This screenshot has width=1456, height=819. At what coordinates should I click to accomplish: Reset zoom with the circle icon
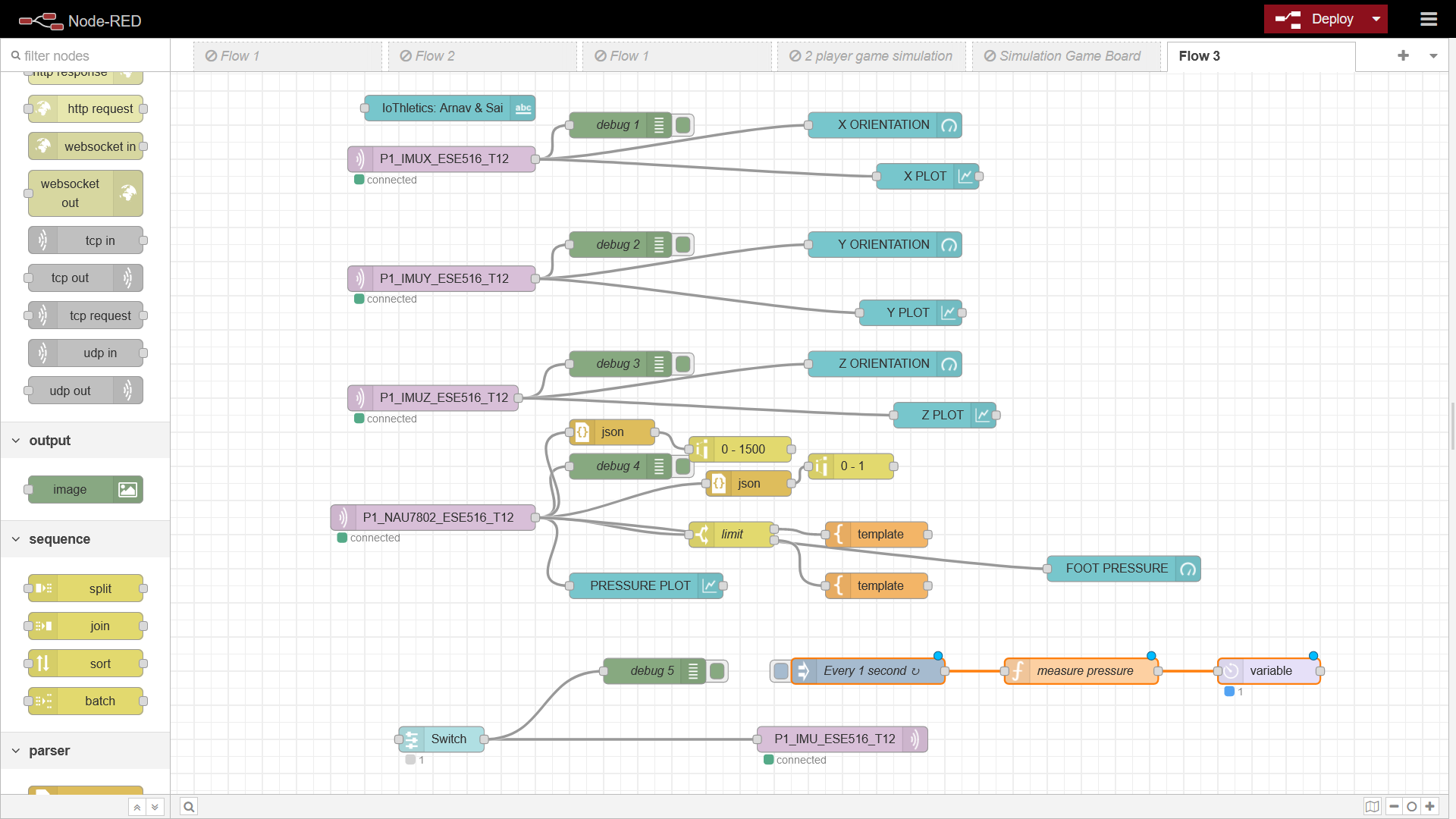pos(1412,807)
